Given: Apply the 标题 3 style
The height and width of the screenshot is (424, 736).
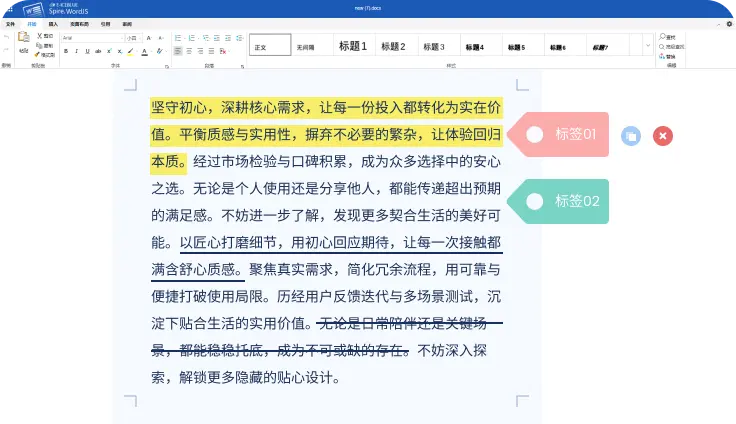Looking at the screenshot, I should click(x=438, y=45).
